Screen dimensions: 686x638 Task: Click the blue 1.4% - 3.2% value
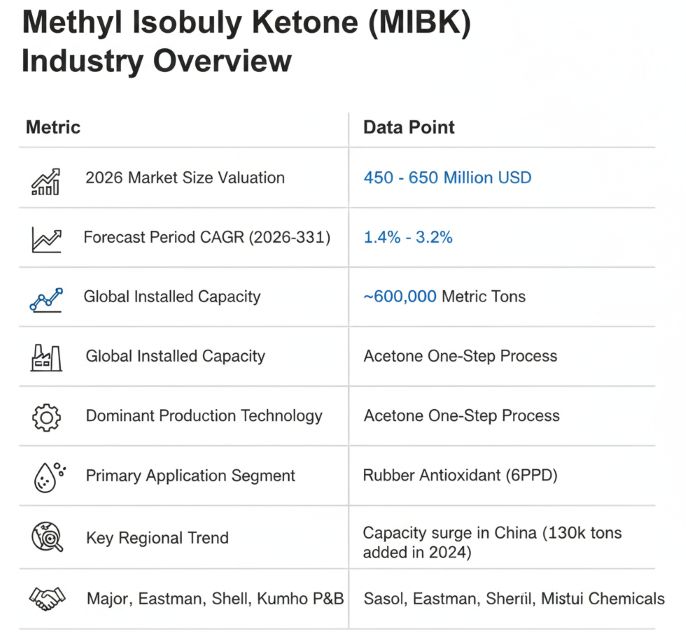408,237
